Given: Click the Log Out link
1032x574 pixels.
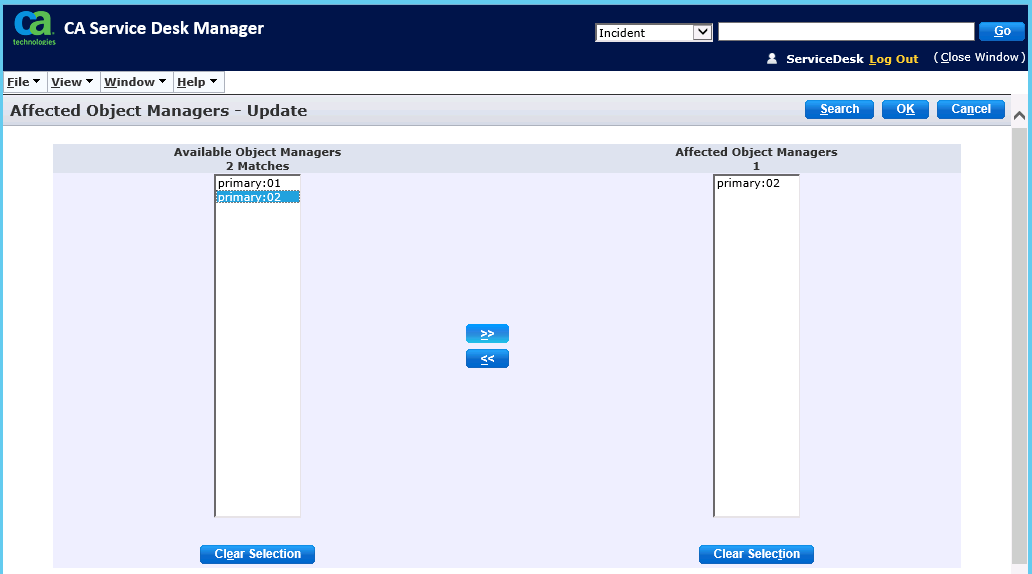Looking at the screenshot, I should click(893, 59).
